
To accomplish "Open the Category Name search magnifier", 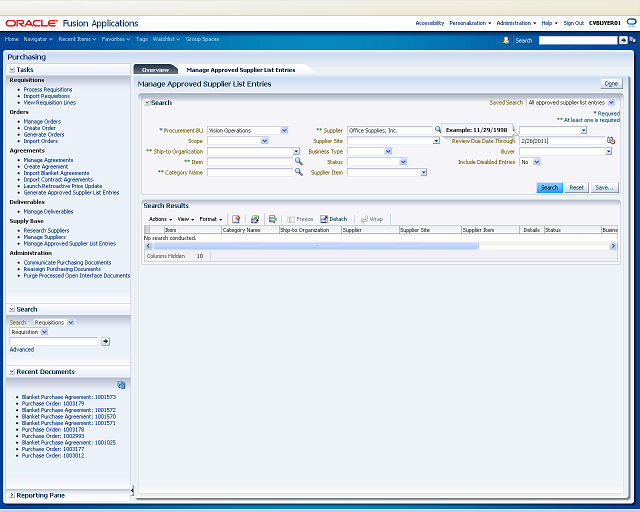I will [299, 172].
